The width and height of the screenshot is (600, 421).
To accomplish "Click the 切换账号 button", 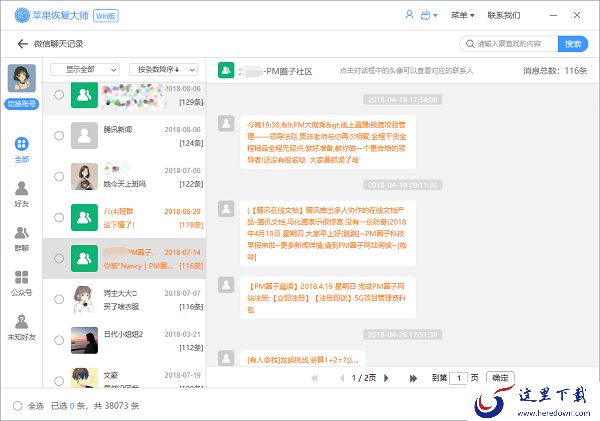I will coord(21,104).
